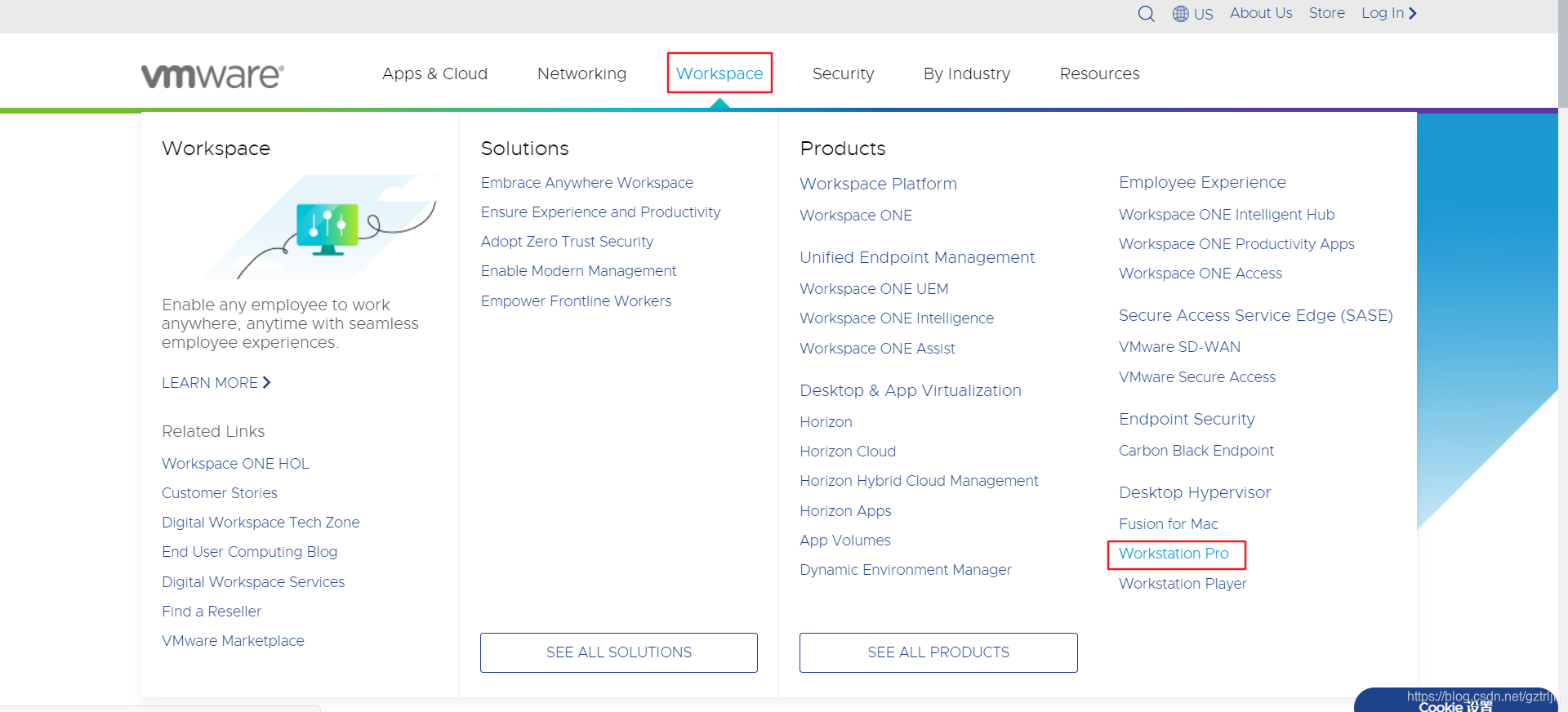Click the page vertical scrollbar

(x=1563, y=53)
